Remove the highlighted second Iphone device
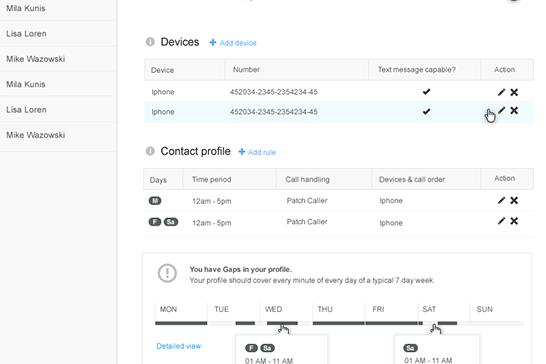Screen dimensions: 546x364 click(x=514, y=110)
